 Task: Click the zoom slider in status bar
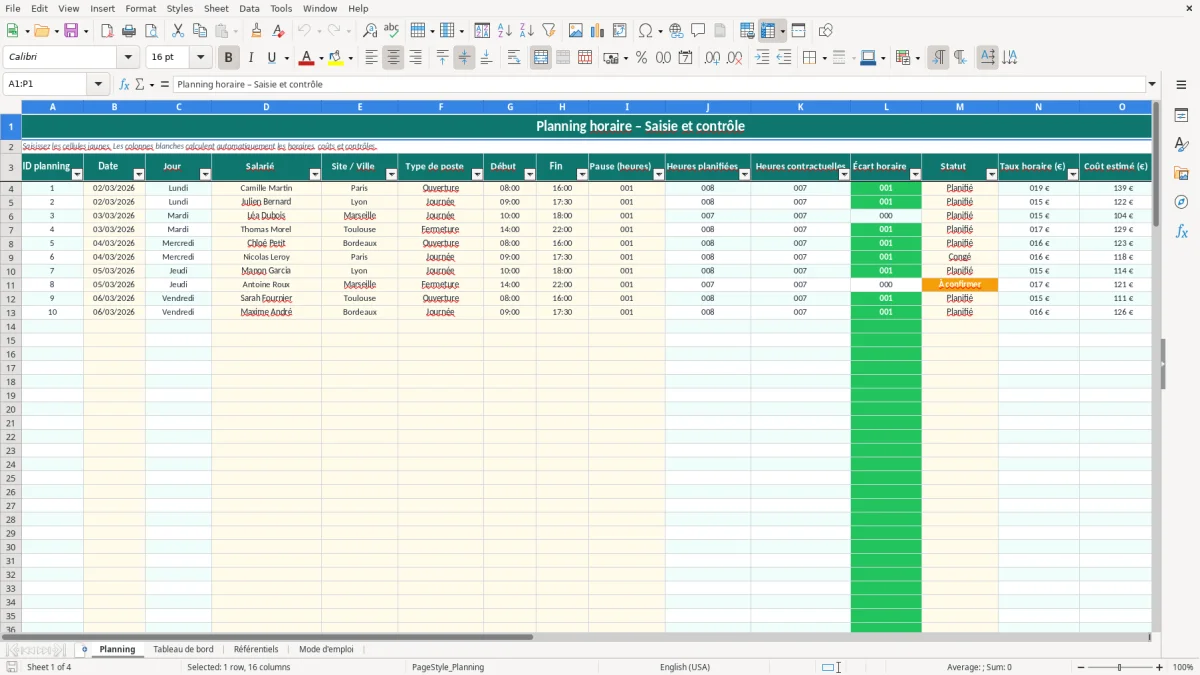pyautogui.click(x=1118, y=667)
